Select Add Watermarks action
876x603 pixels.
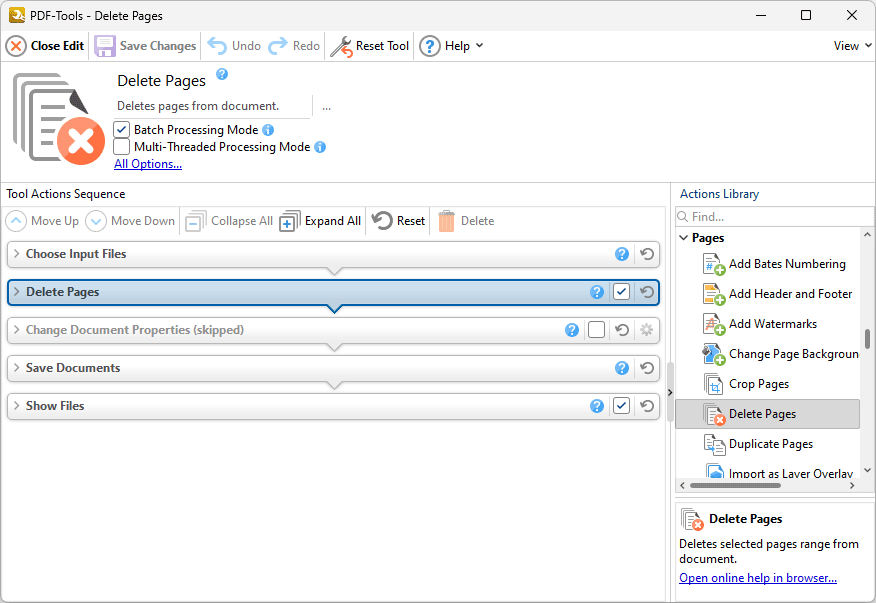tap(760, 324)
